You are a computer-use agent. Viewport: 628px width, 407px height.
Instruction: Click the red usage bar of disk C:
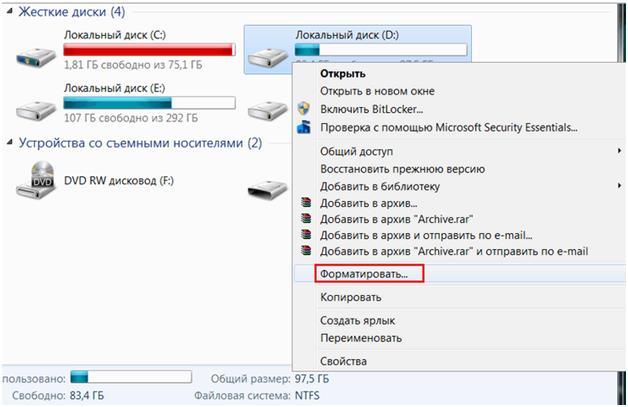click(149, 50)
